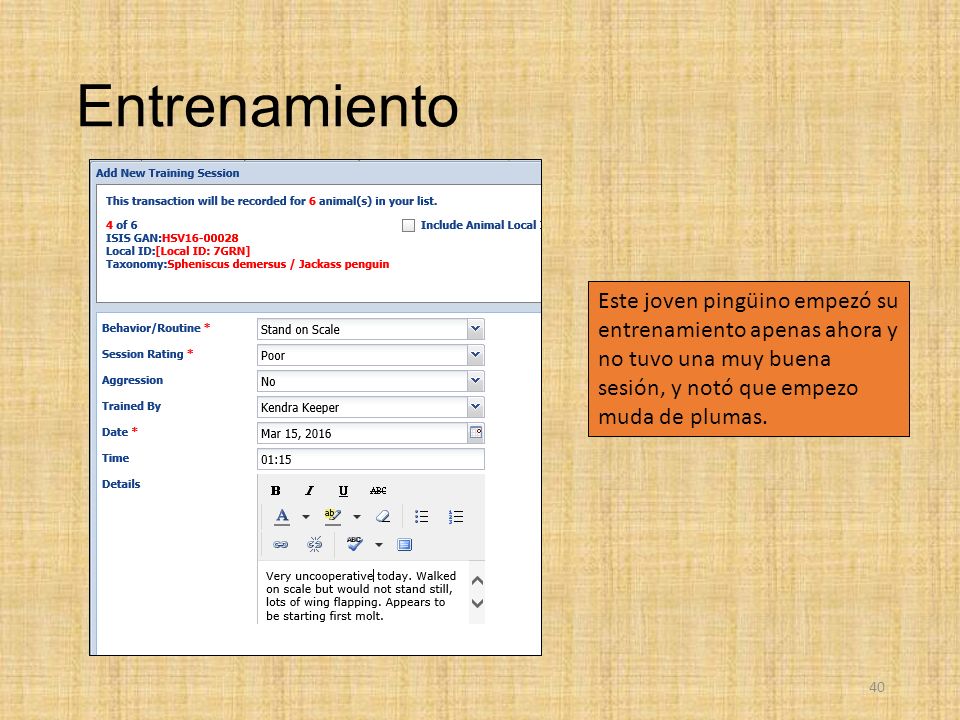Click inside the Details text area
This screenshot has width=960, height=720.
click(363, 593)
